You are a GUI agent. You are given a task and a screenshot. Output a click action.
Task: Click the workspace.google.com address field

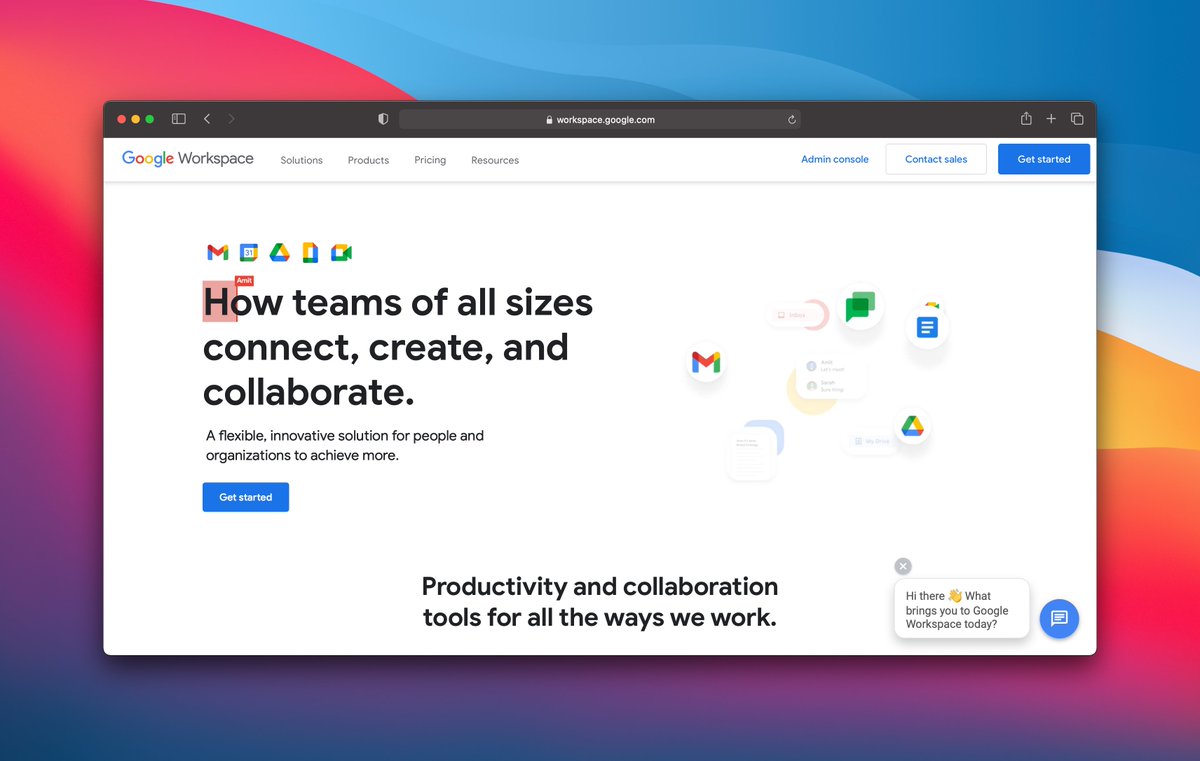(x=600, y=119)
